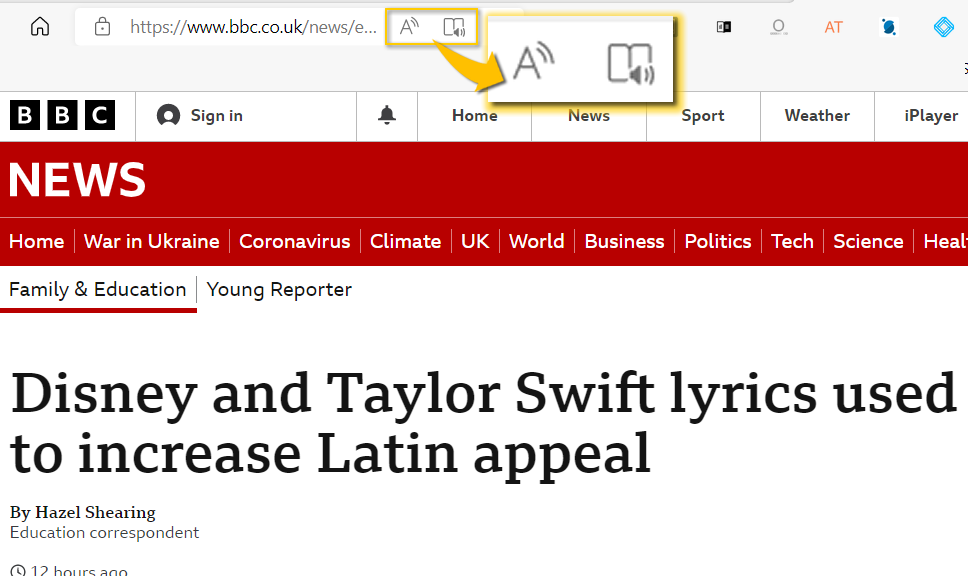Open the black-and-white book extension icon
Viewport: 968px width, 576px height.
724,27
